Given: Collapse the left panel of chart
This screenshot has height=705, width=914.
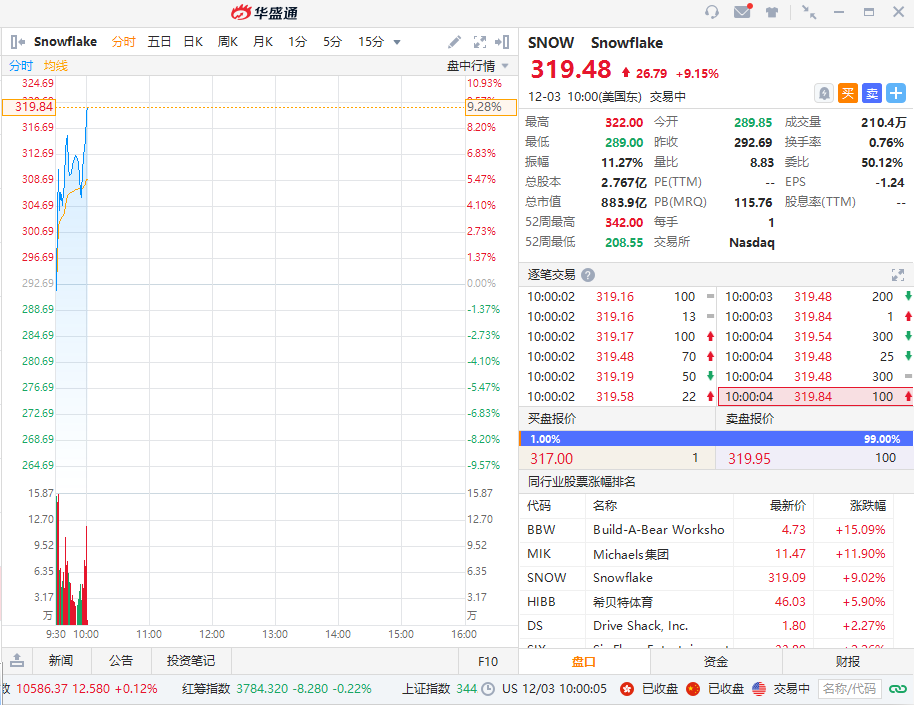Looking at the screenshot, I should [x=17, y=42].
